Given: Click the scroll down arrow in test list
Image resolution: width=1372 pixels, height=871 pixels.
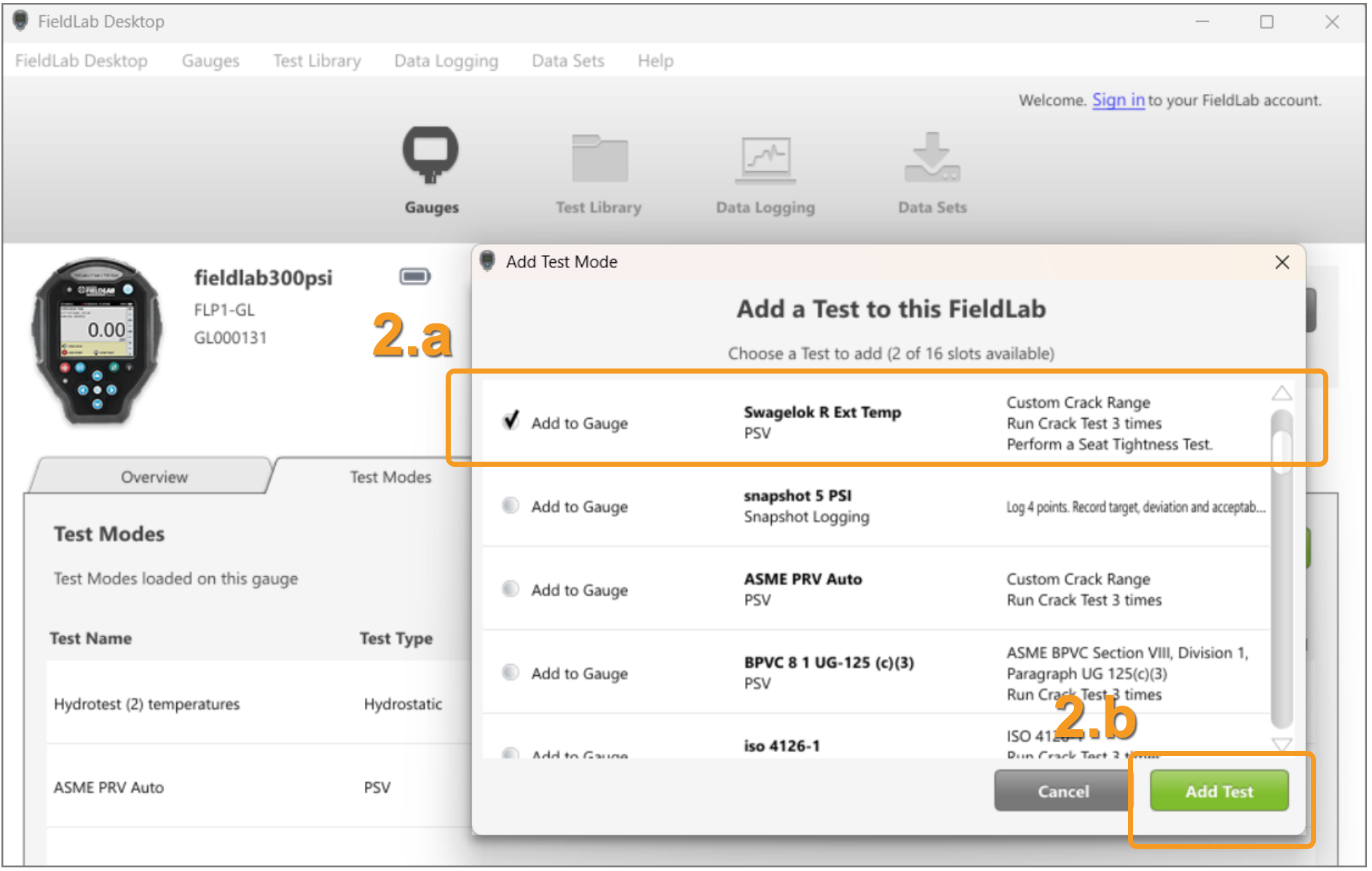Looking at the screenshot, I should pos(1282,744).
